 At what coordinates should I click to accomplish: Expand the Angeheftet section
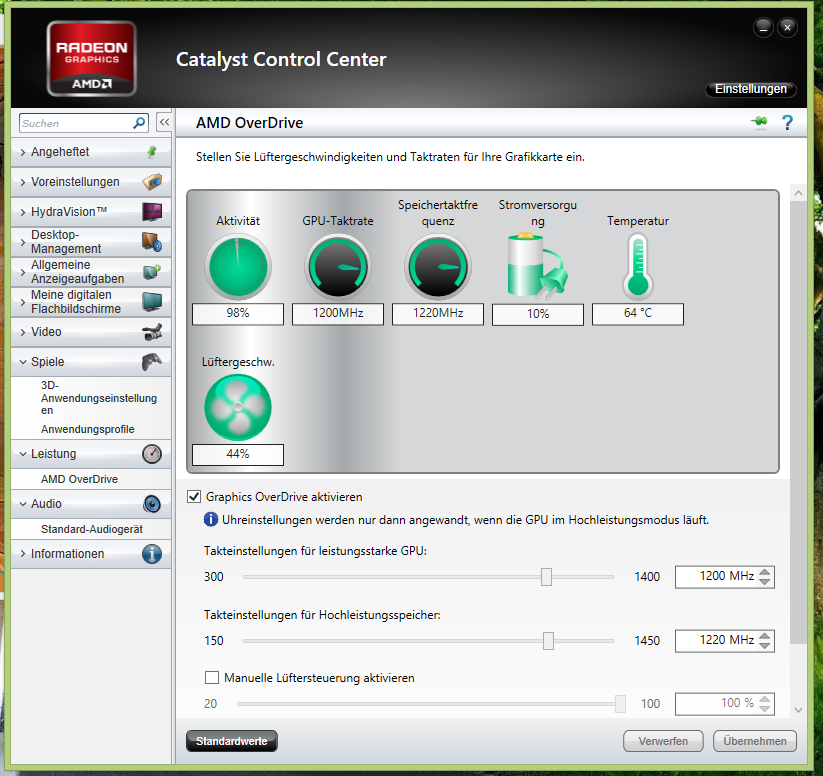point(23,152)
